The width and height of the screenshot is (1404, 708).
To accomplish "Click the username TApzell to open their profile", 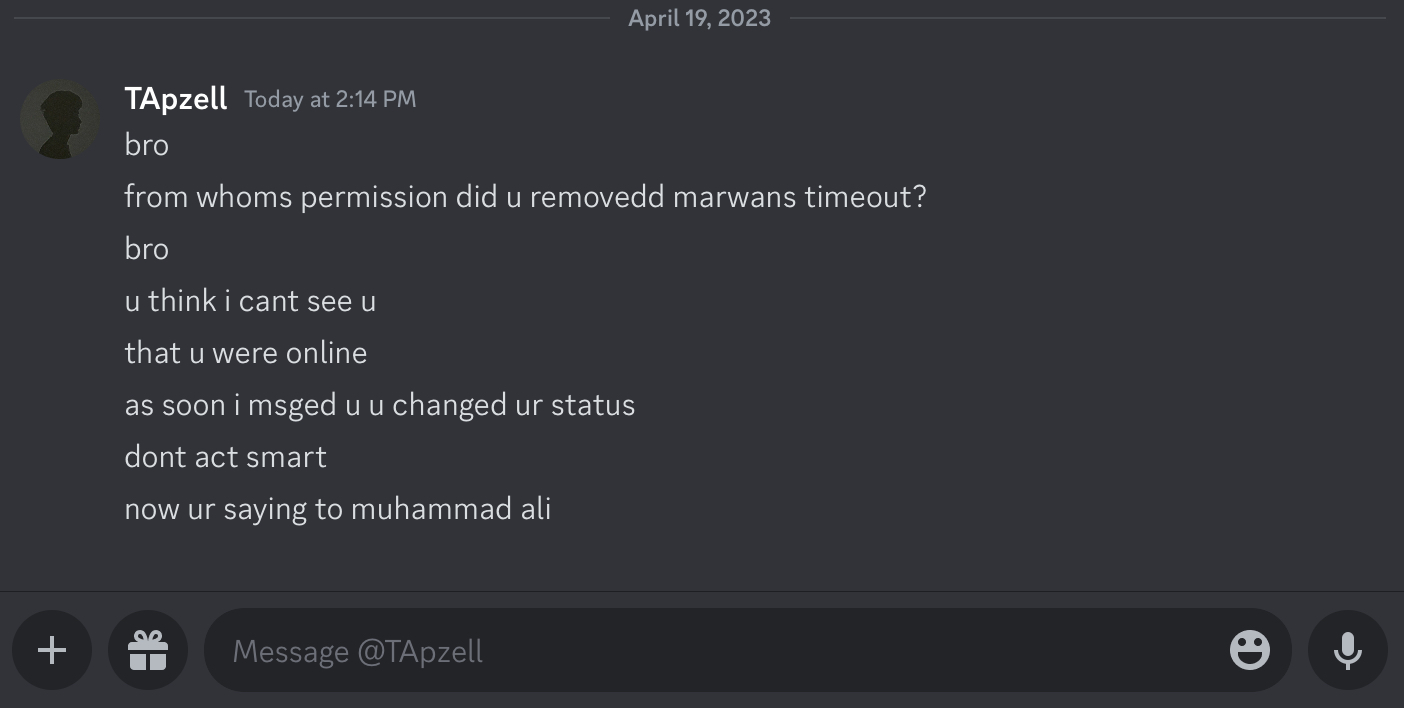I will coord(175,98).
